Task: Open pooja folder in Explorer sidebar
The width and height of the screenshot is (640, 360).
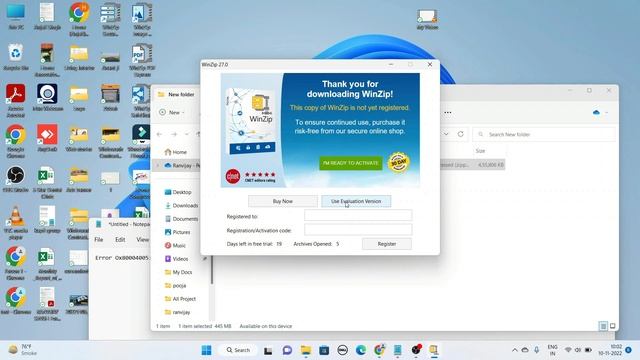Action: 176,286
